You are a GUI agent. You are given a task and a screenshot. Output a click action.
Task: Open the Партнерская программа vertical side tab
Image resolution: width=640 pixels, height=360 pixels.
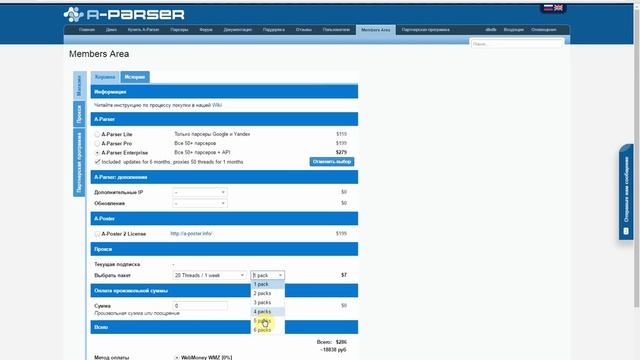pos(79,162)
